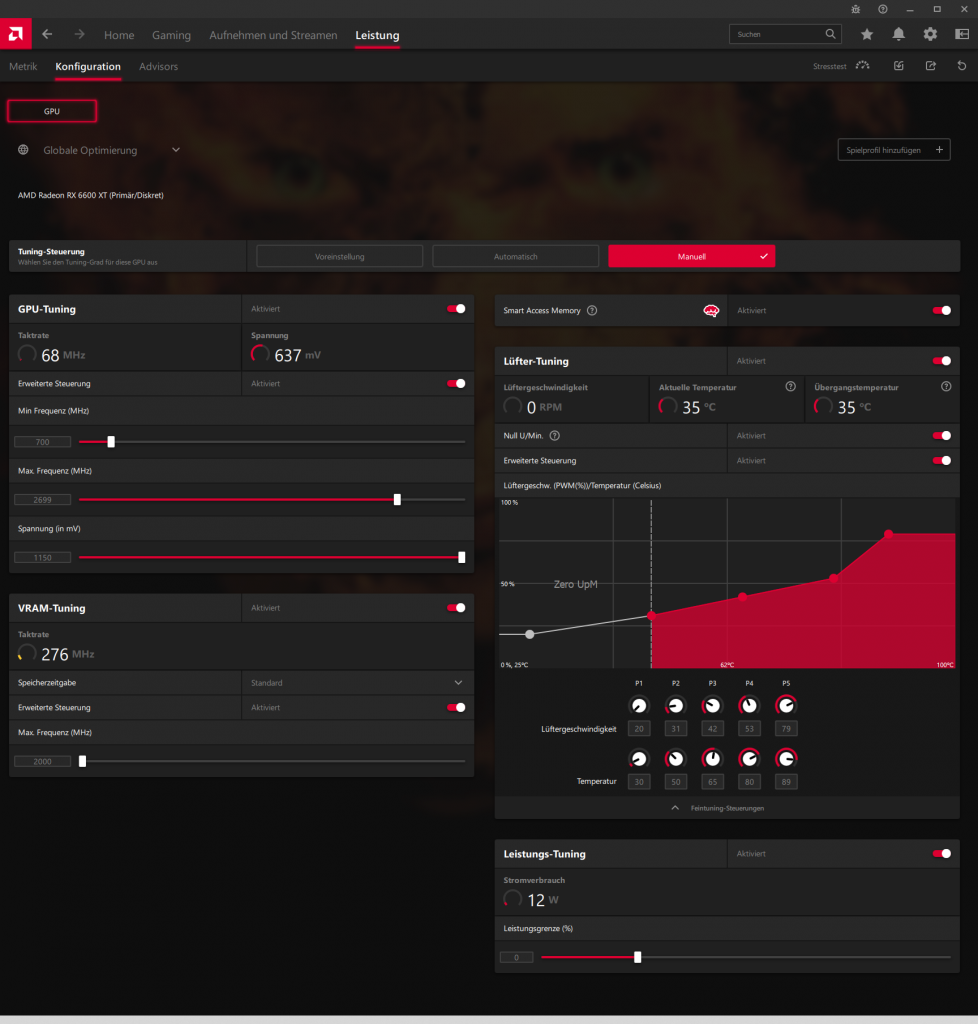Disable the Lüfter-Tuning toggle
The image size is (978, 1024).
click(941, 361)
